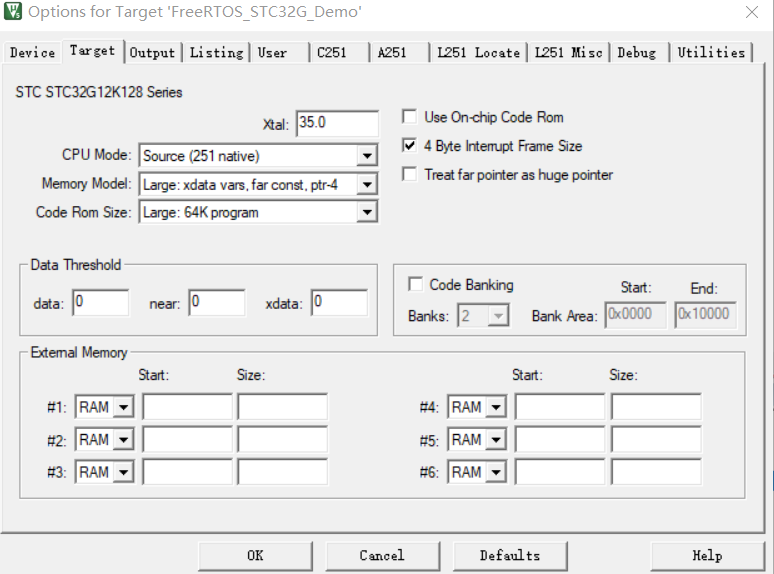The height and width of the screenshot is (574, 774).
Task: Click the Help button
Action: 707,556
